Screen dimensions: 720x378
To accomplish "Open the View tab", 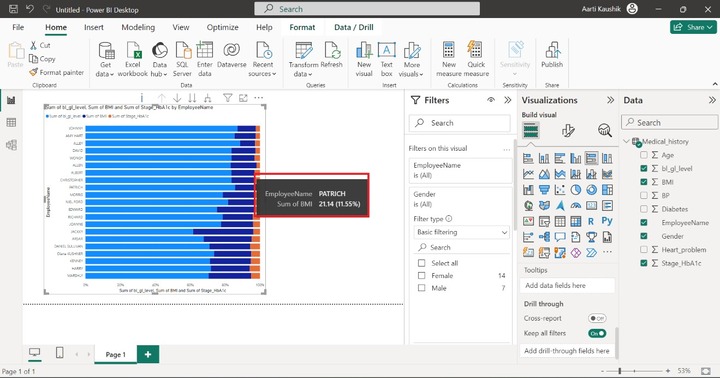I will [180, 27].
